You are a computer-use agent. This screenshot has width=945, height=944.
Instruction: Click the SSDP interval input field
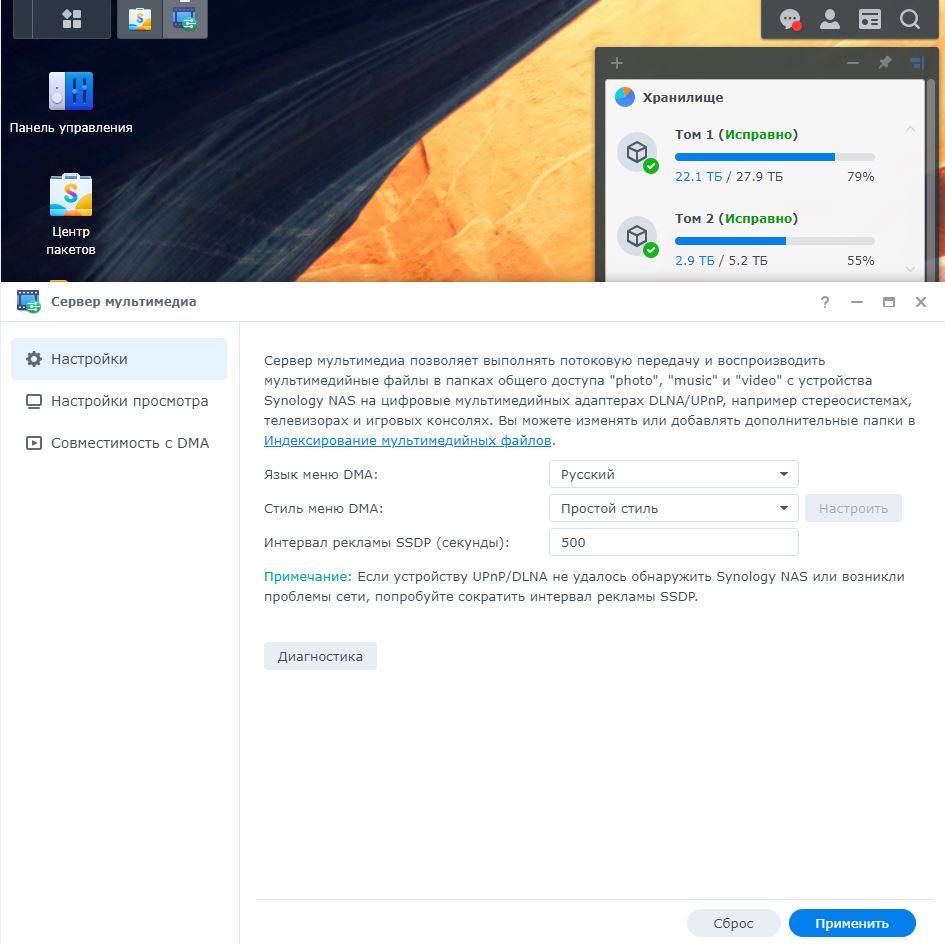[x=673, y=542]
